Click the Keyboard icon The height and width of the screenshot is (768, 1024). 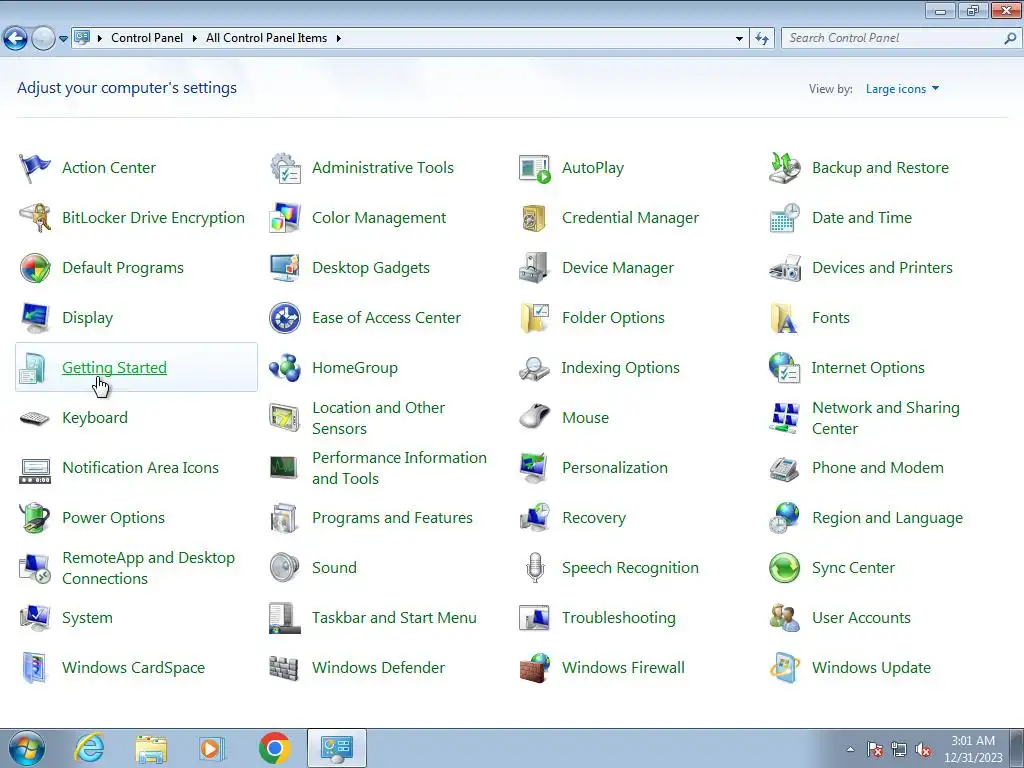tap(35, 418)
